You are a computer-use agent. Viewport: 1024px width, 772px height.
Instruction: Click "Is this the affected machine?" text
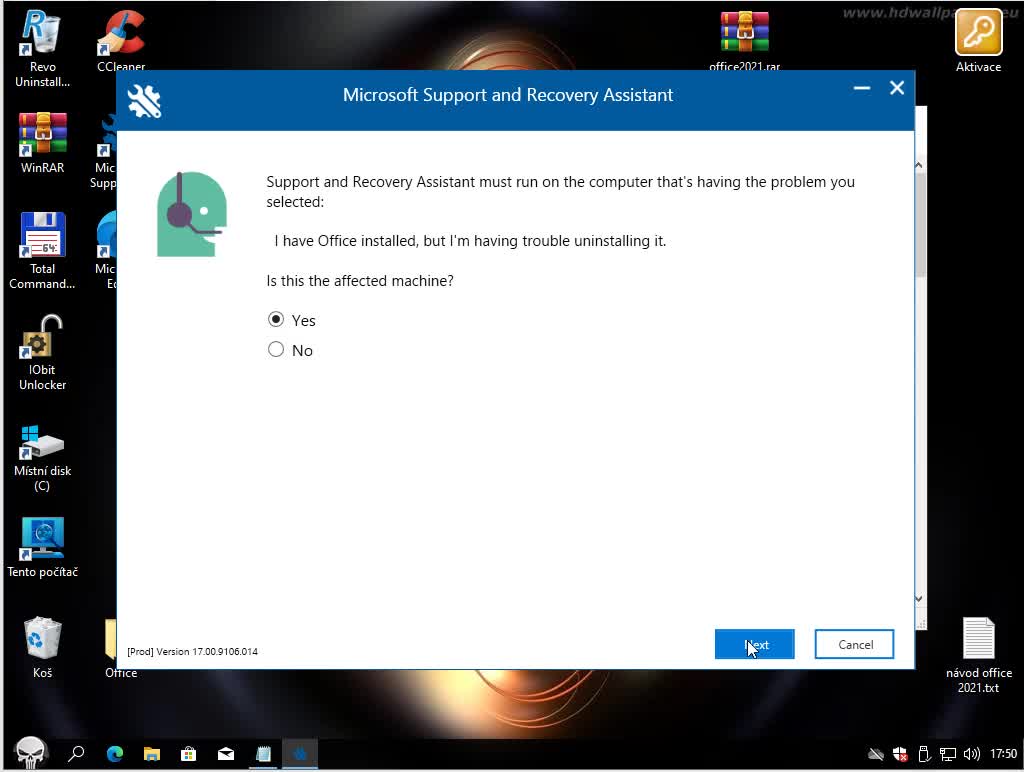coord(360,281)
